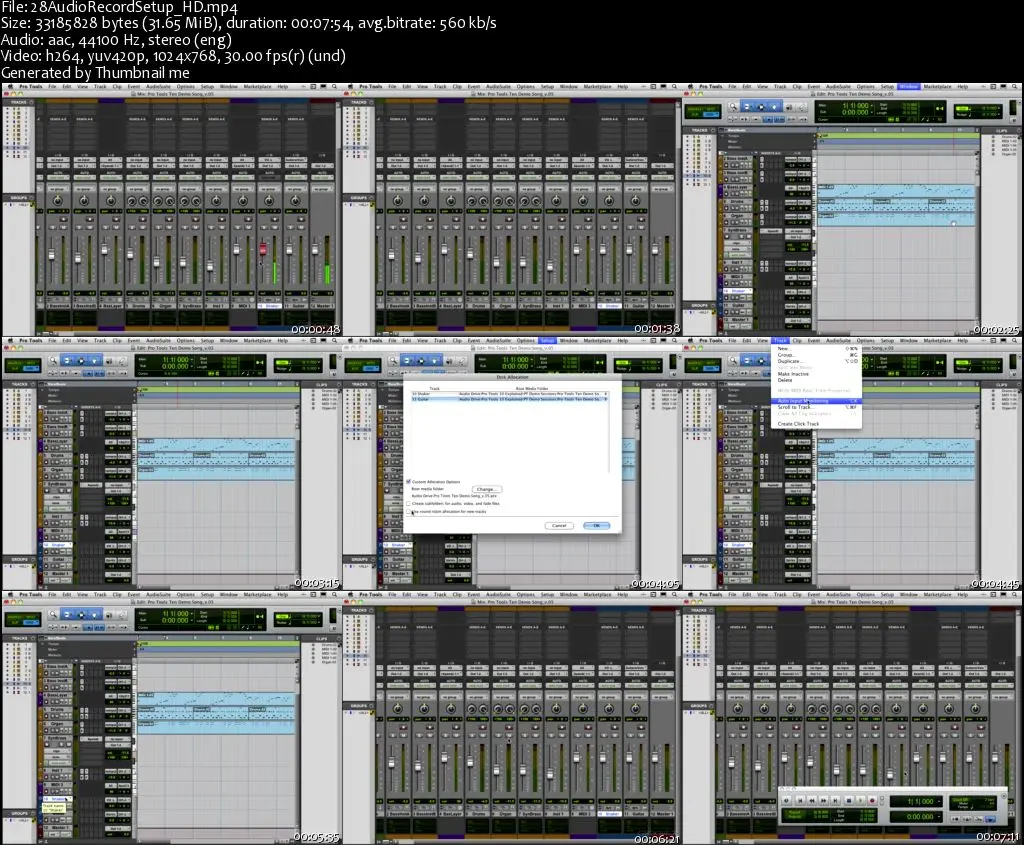
Task: Choose Duplicate in the 00:04:45 Track menu
Action: click(817, 361)
